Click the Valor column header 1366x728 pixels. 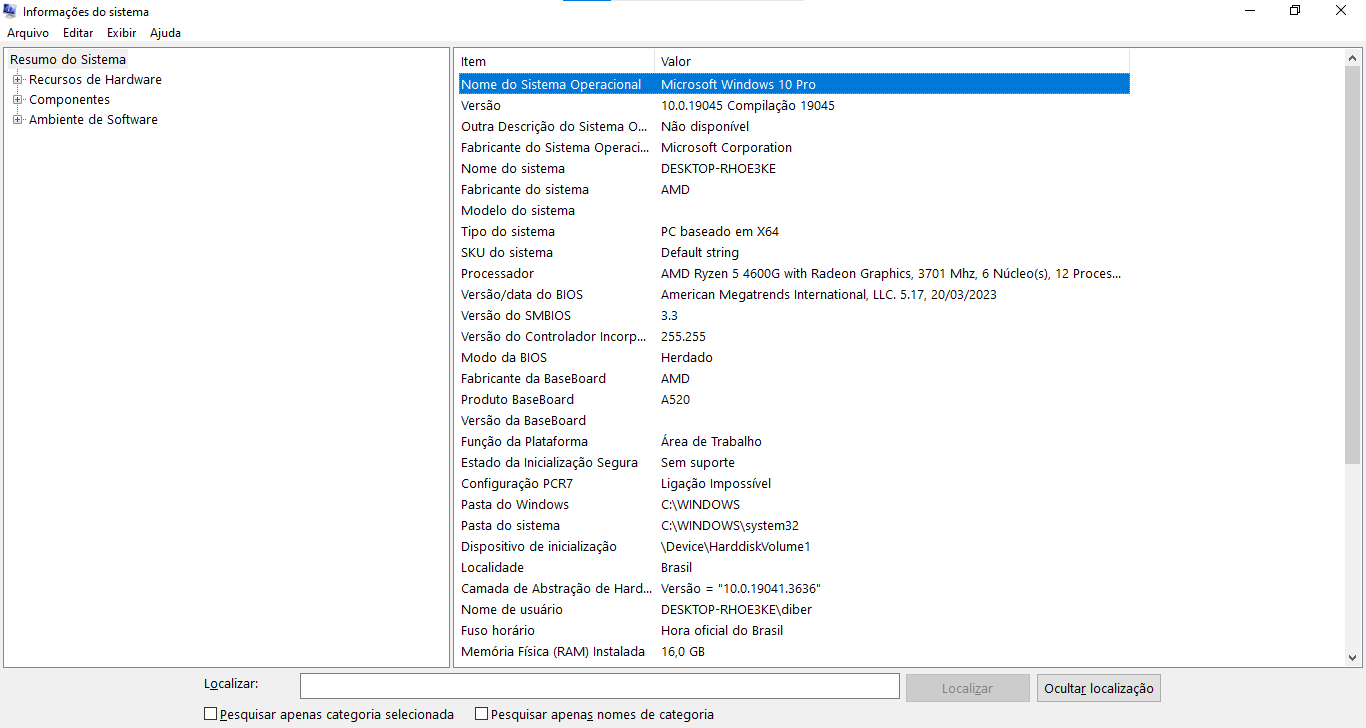(x=892, y=62)
